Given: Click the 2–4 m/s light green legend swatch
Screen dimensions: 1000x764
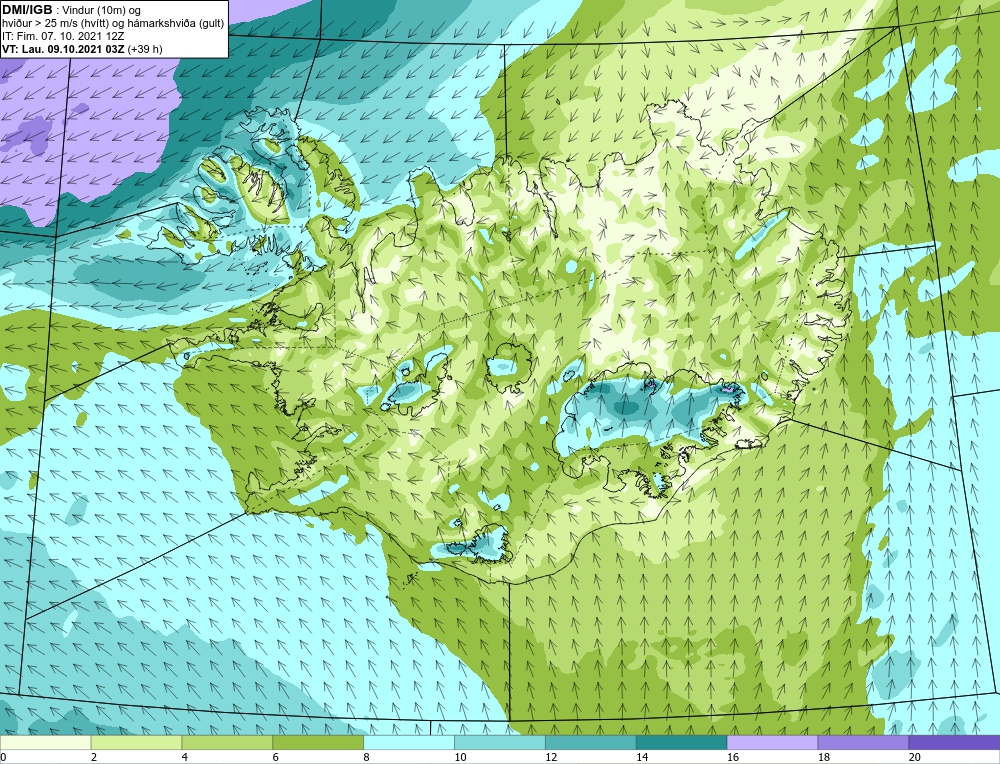Looking at the screenshot, I should click(136, 742).
